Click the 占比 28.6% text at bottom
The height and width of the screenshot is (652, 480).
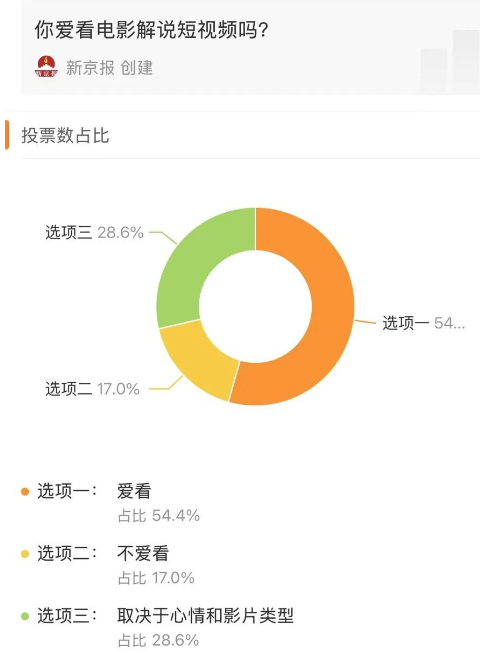point(158,640)
